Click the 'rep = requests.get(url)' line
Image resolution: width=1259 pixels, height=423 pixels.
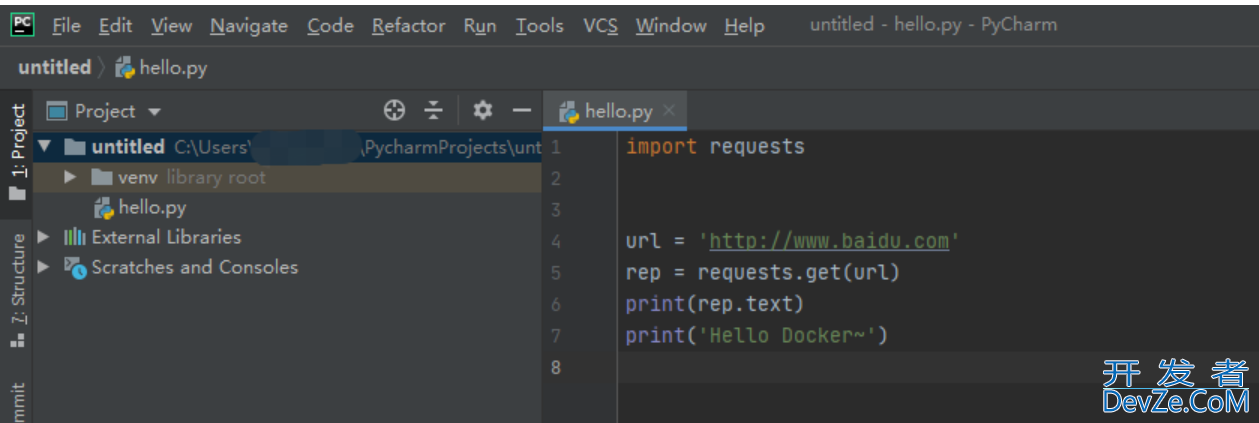pos(763,272)
